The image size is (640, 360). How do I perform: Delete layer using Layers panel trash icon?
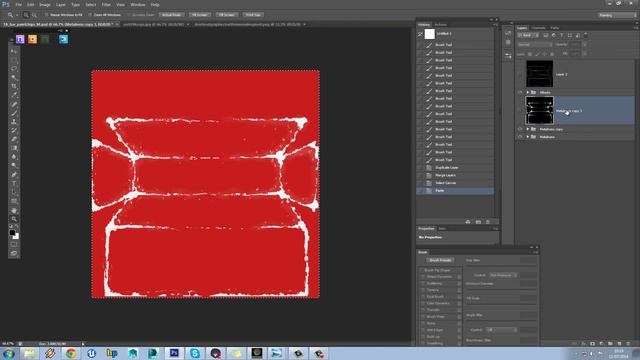[x=628, y=344]
